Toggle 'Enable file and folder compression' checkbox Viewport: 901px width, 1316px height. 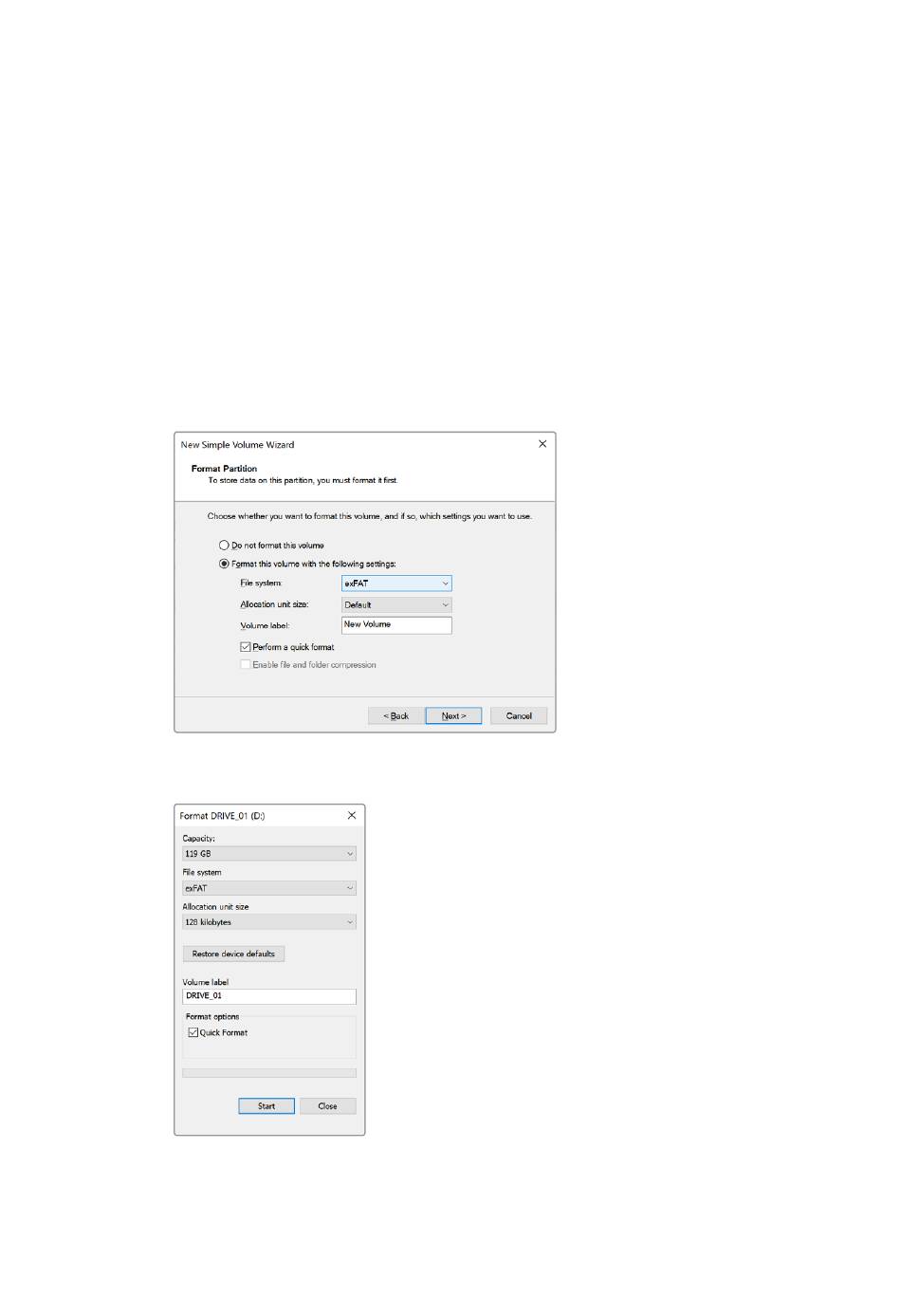[245, 665]
